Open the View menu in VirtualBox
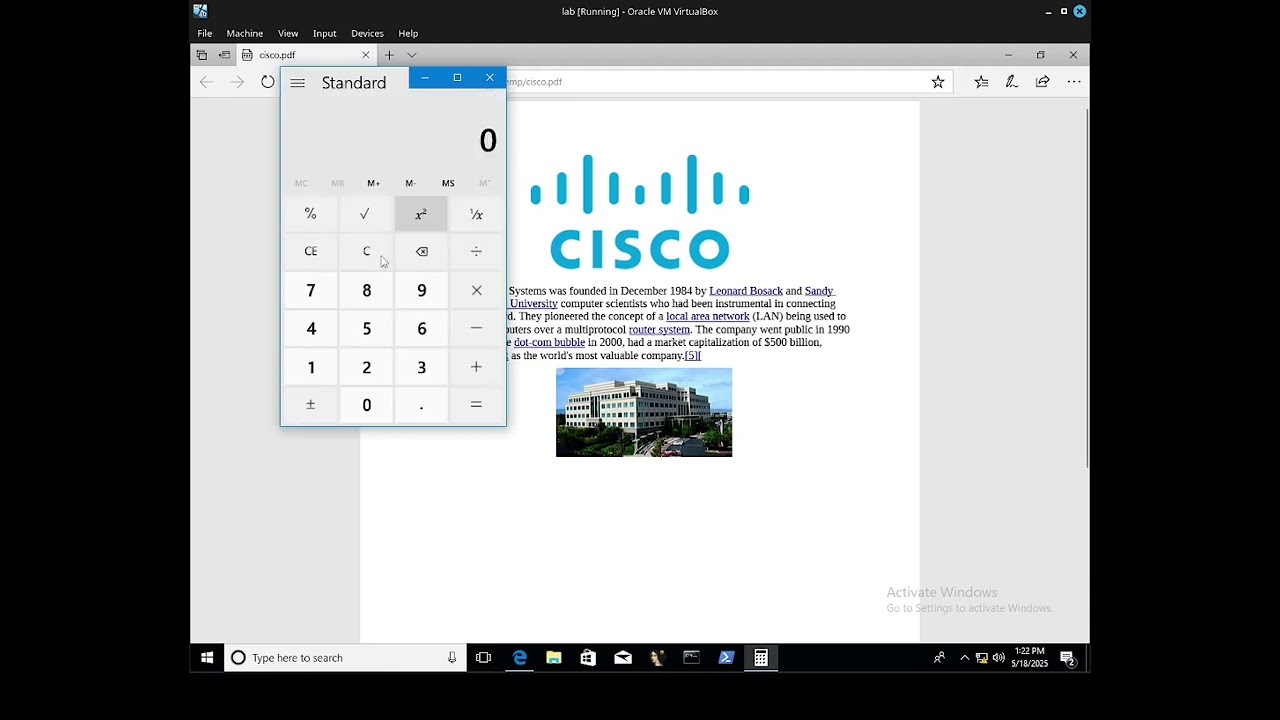The width and height of the screenshot is (1280, 720). click(288, 33)
